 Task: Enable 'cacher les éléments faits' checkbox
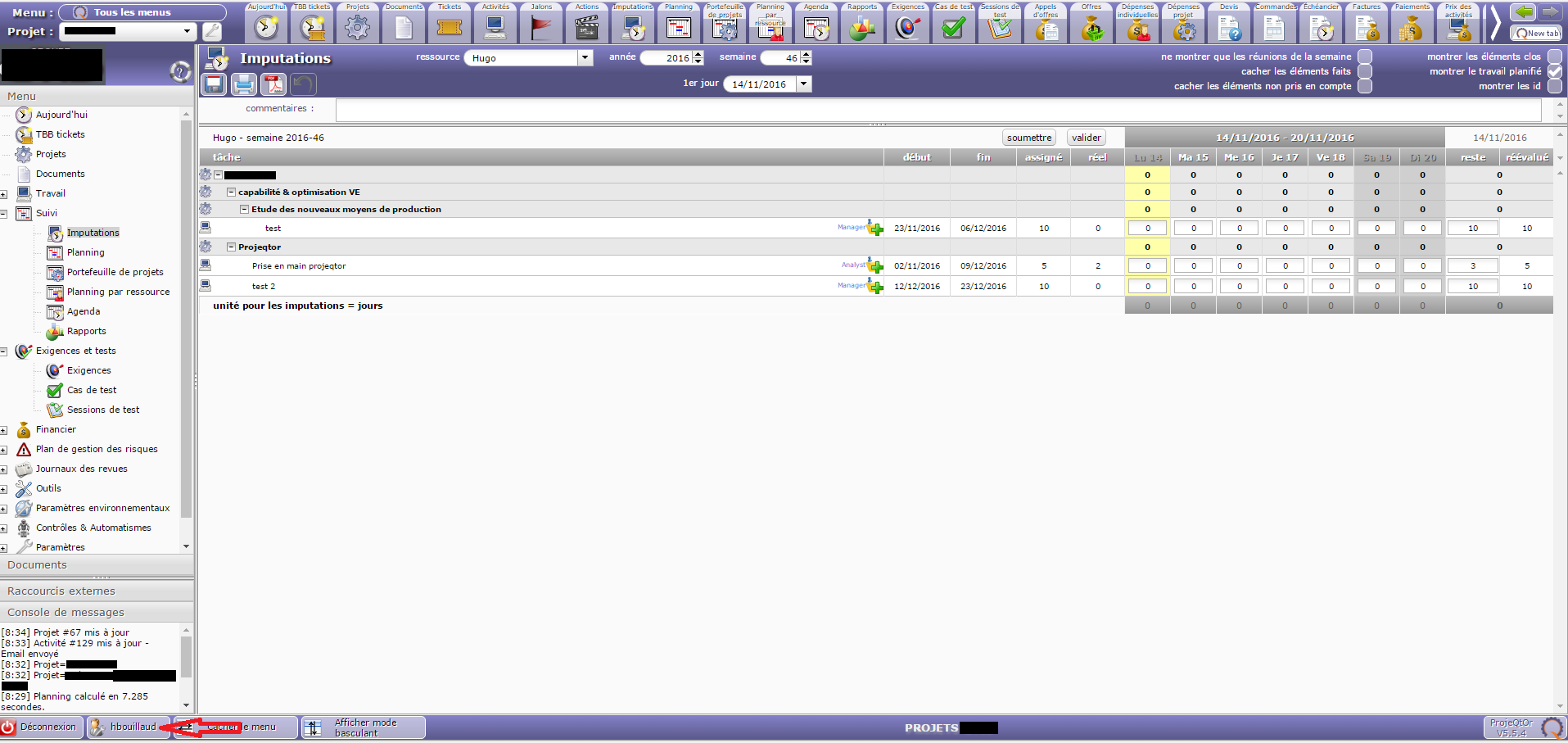(x=1365, y=71)
